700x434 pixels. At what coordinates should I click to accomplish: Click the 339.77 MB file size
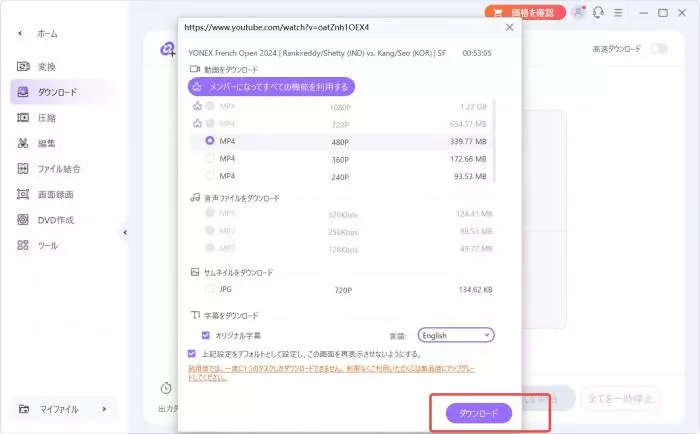(x=468, y=142)
